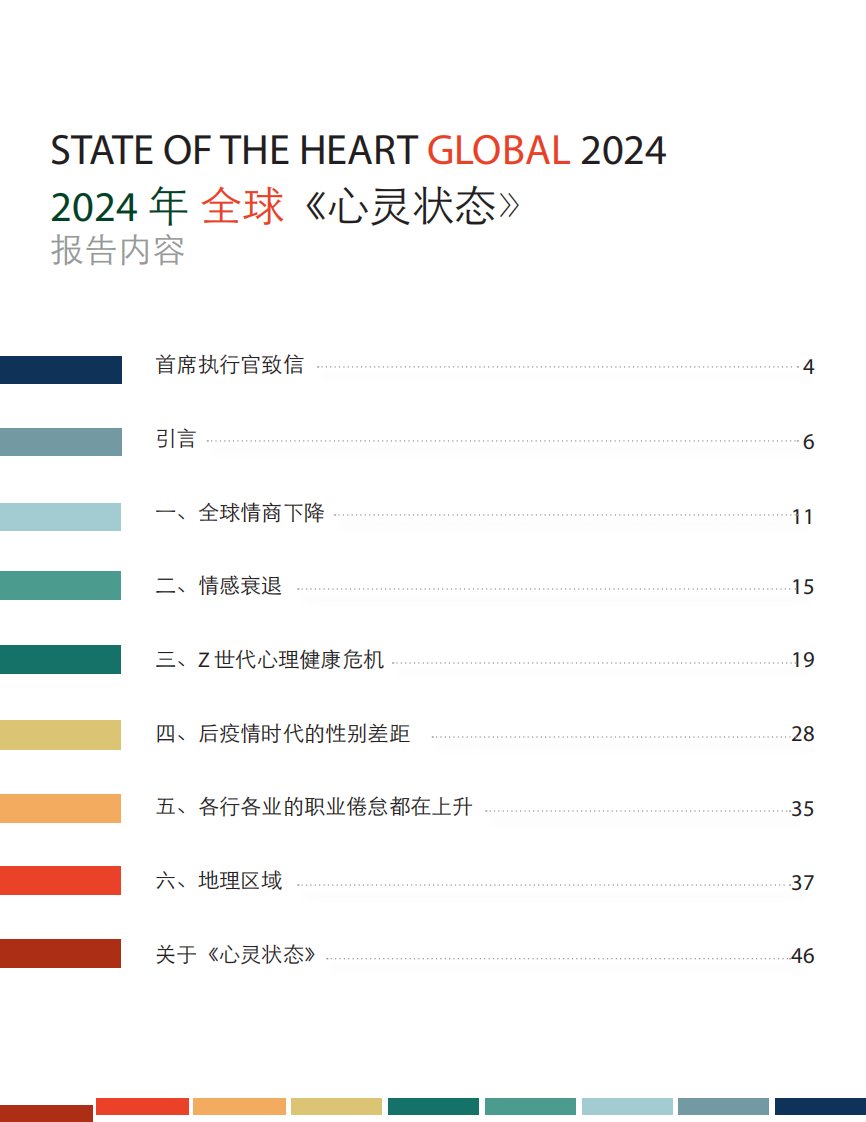Click the 报告内容 subtitle heading
Viewport: 866px width, 1122px height.
(118, 251)
